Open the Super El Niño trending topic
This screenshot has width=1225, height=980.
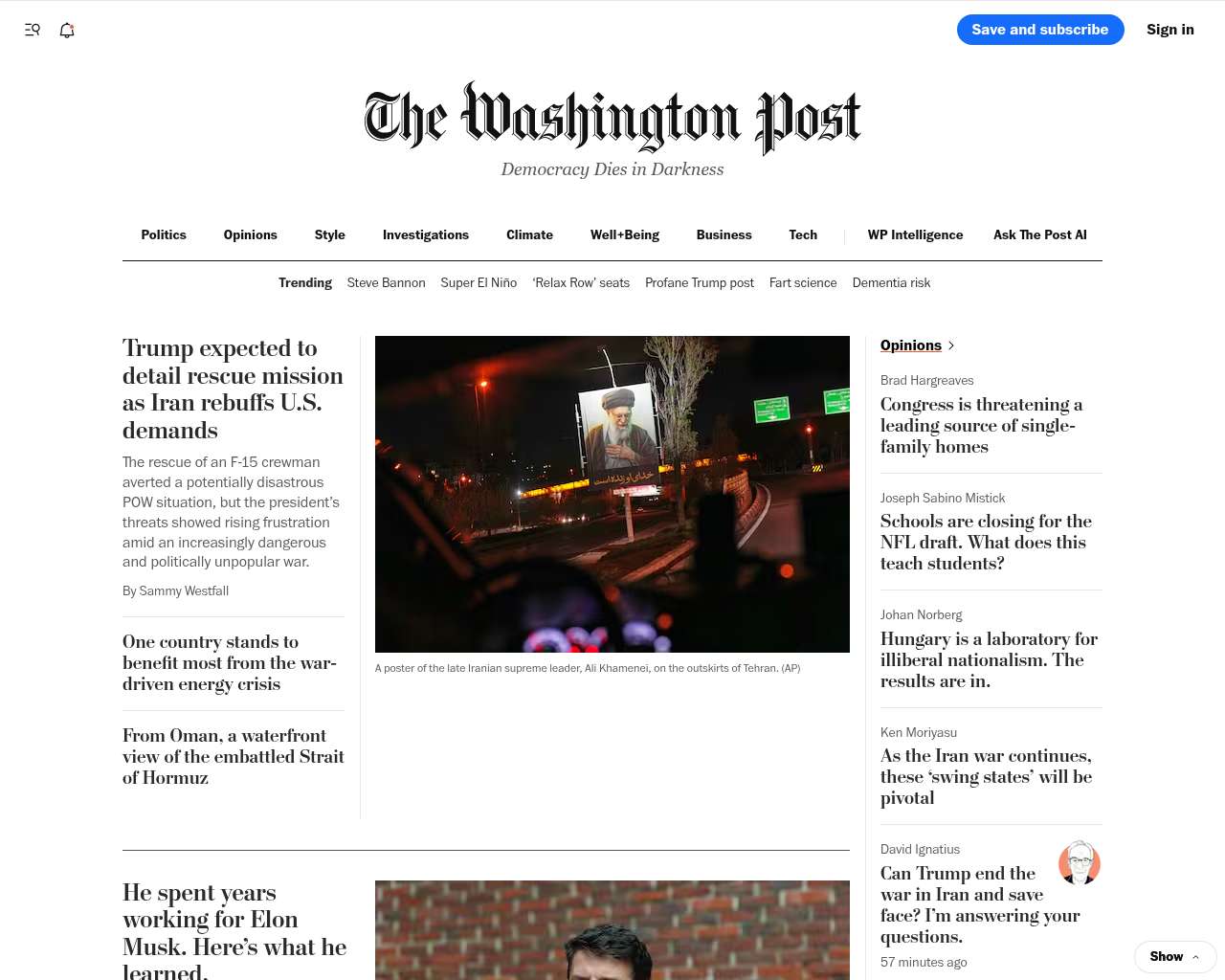[479, 282]
